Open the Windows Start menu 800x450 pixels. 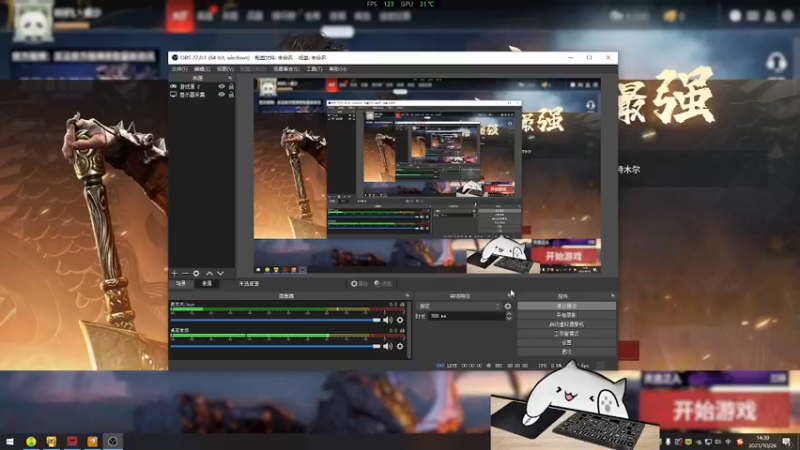[10, 441]
